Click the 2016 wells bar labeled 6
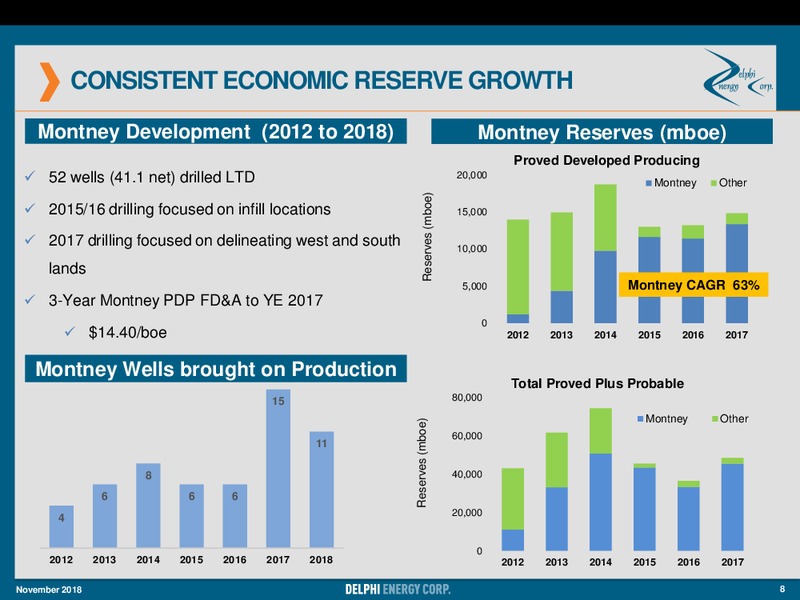The image size is (800, 600). coord(235,516)
